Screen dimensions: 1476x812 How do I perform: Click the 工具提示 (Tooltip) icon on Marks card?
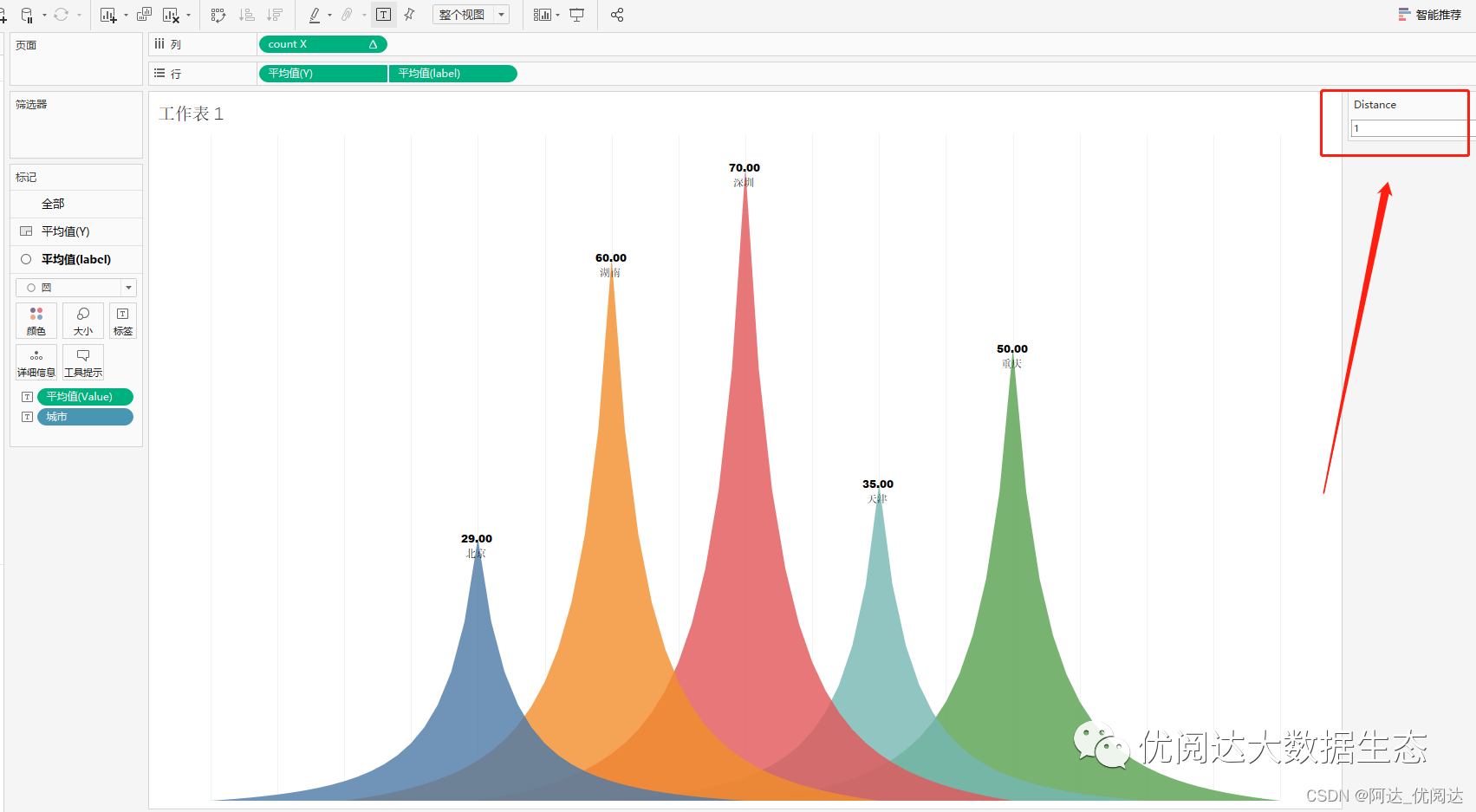(82, 361)
